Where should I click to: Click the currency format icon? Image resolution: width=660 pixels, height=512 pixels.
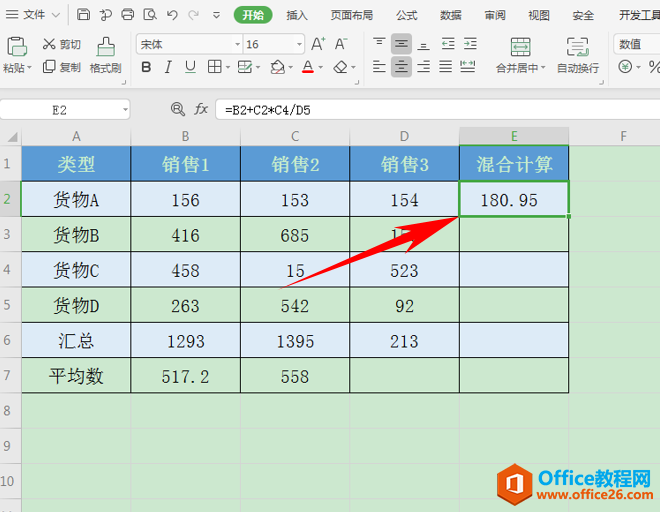point(625,67)
